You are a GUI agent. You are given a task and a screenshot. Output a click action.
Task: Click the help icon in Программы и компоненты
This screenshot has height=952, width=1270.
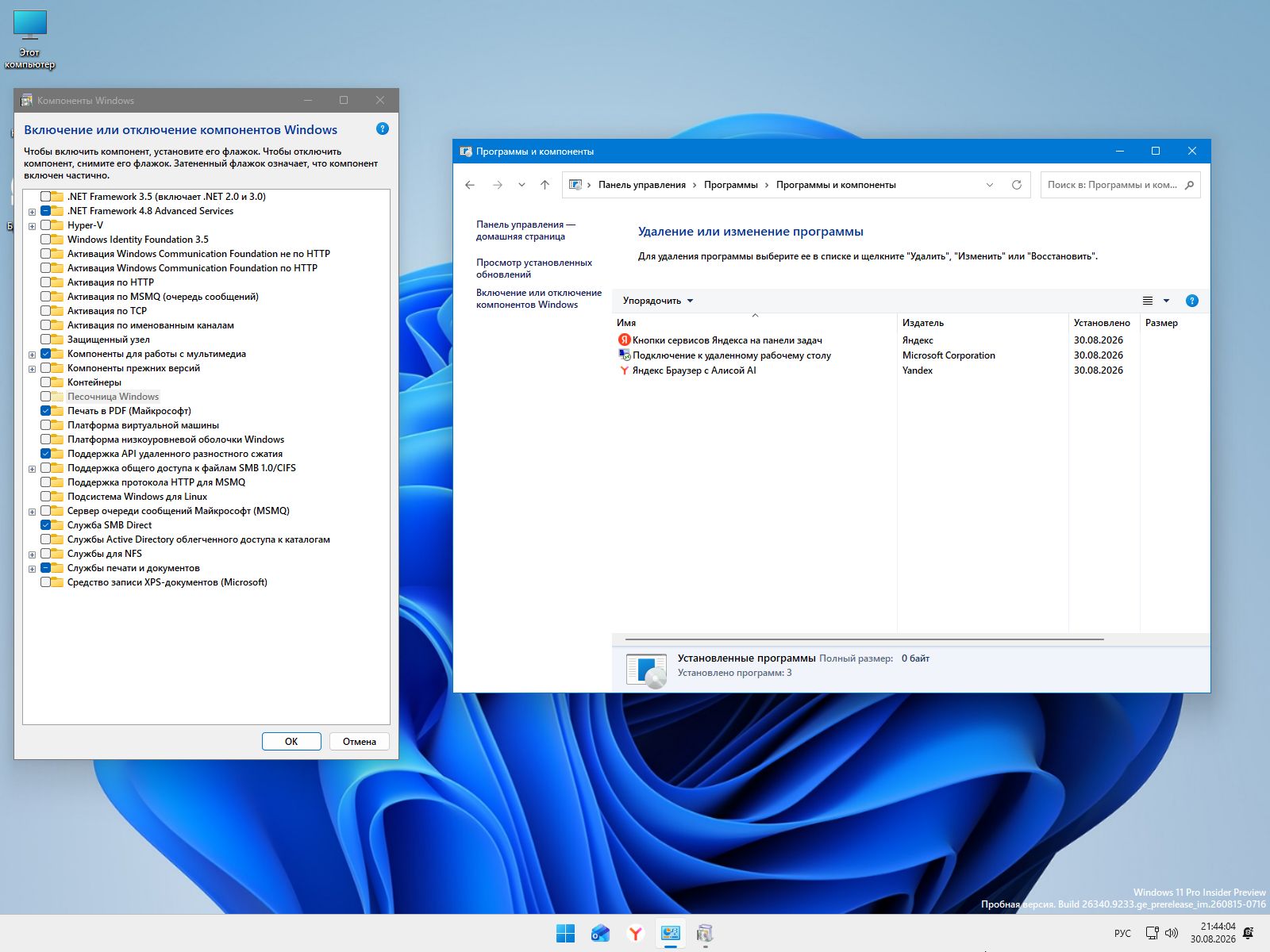pos(1191,301)
